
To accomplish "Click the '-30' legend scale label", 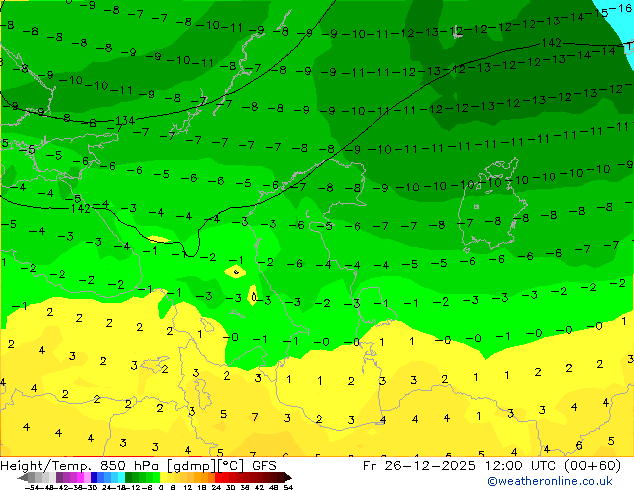I will coord(90,488).
